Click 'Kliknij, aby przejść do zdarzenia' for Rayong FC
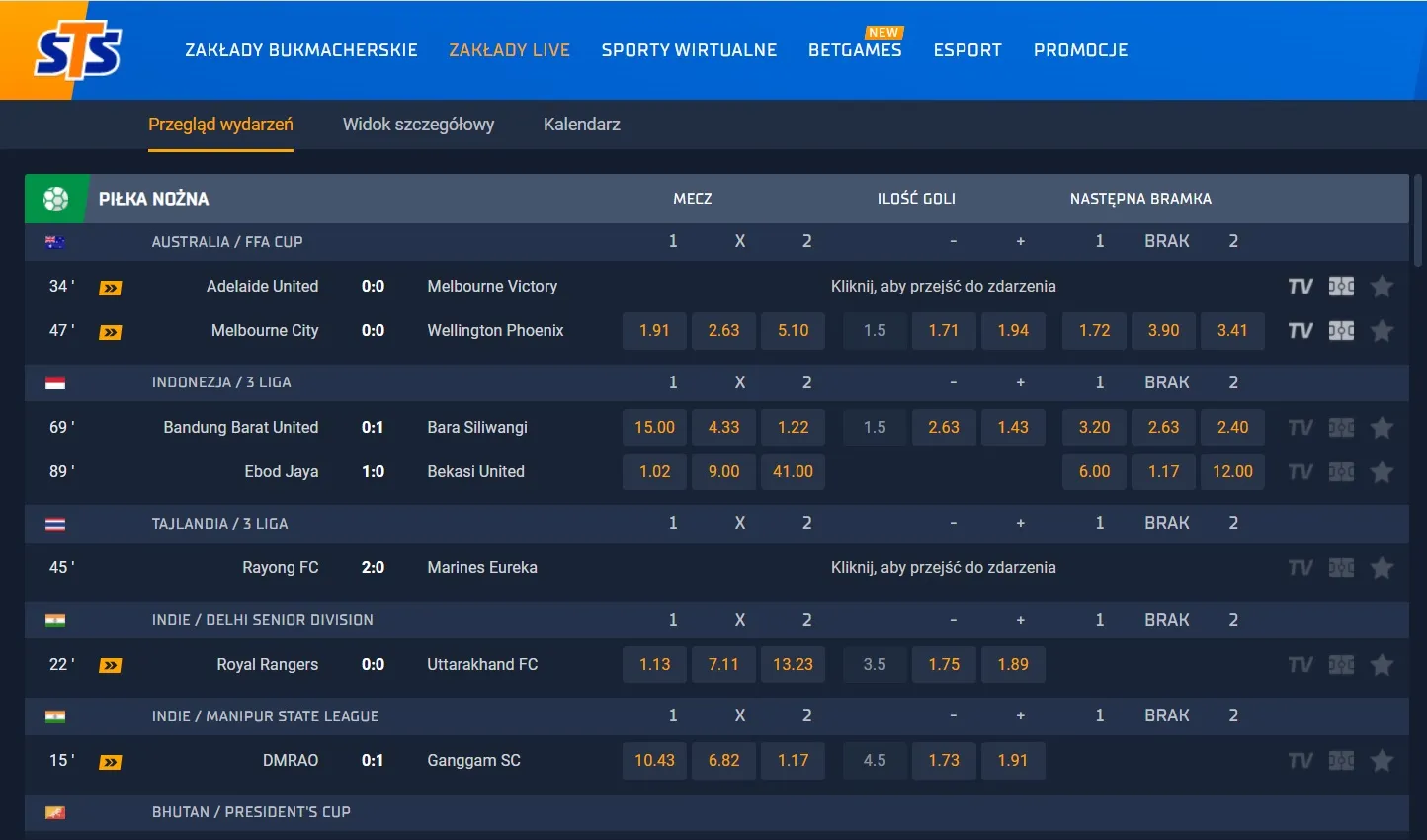 pos(944,567)
